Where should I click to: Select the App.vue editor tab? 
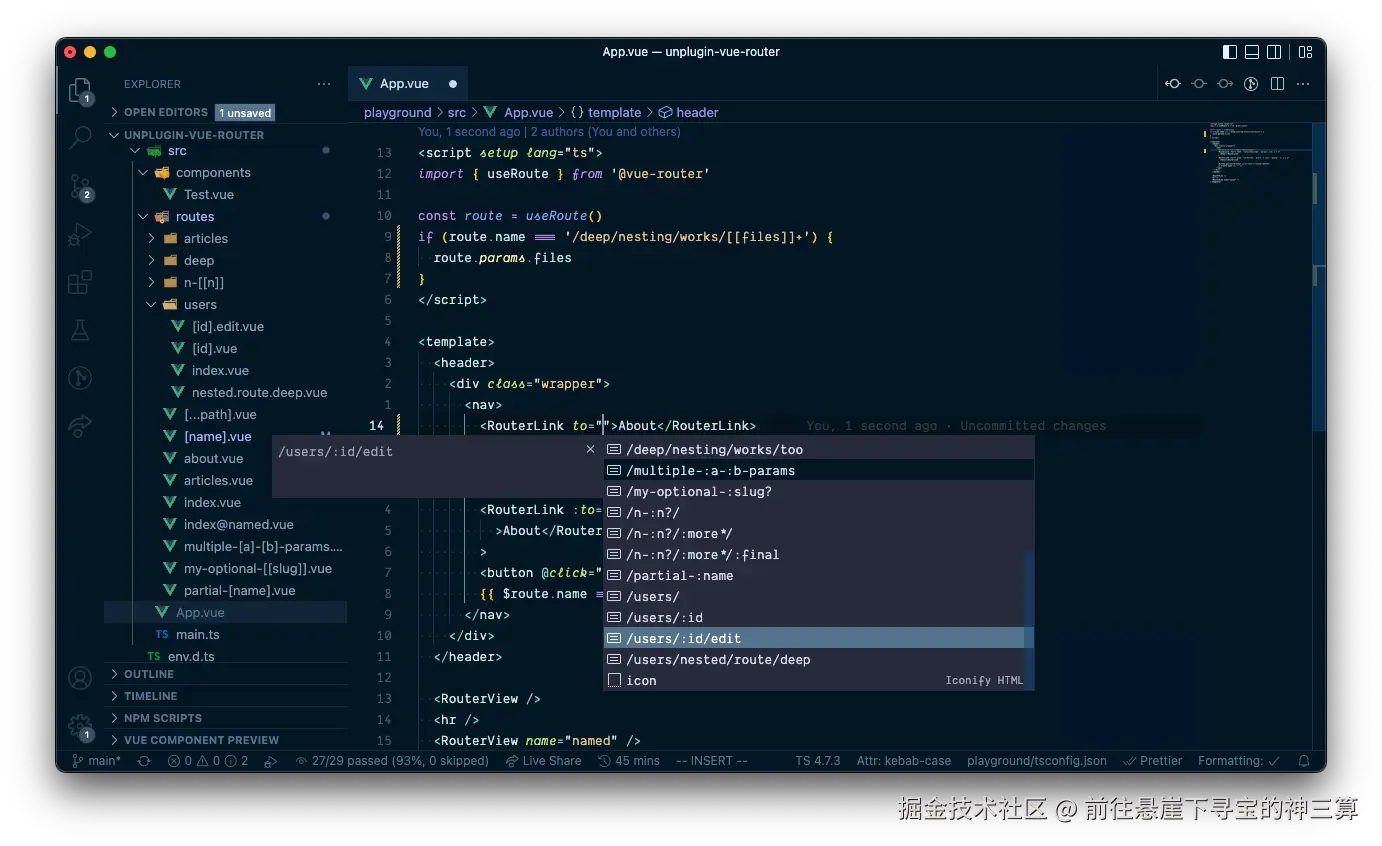tap(408, 84)
